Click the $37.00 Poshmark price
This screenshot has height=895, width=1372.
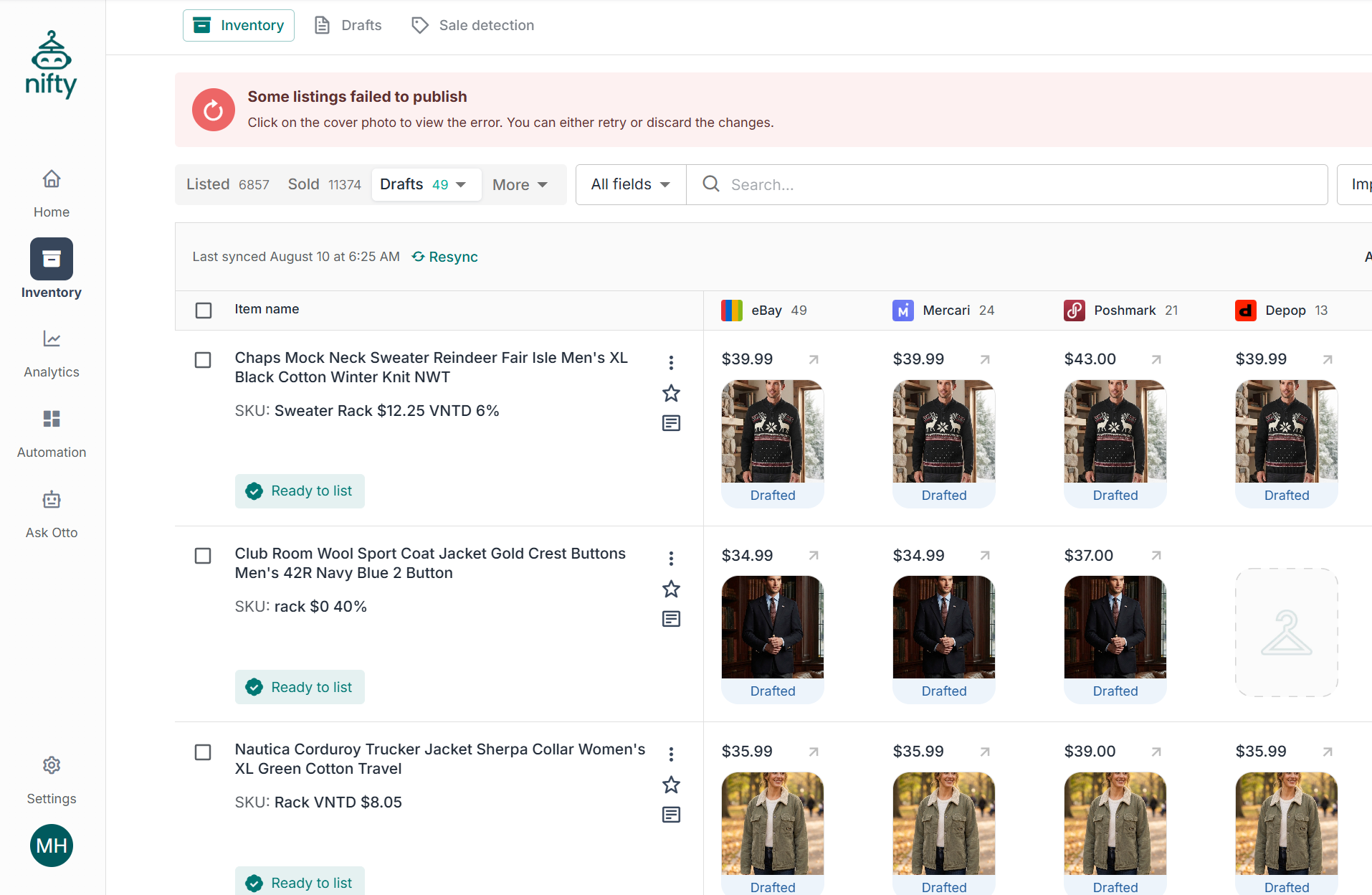[x=1089, y=555]
